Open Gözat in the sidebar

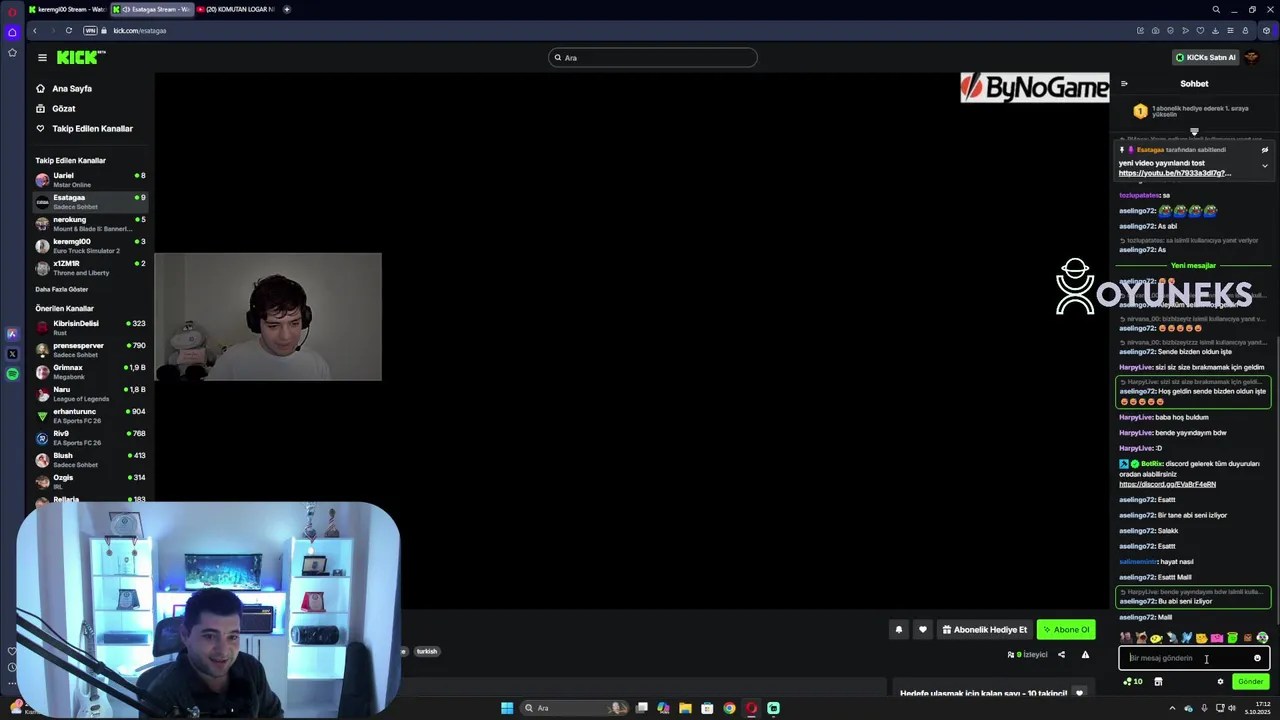click(x=63, y=108)
